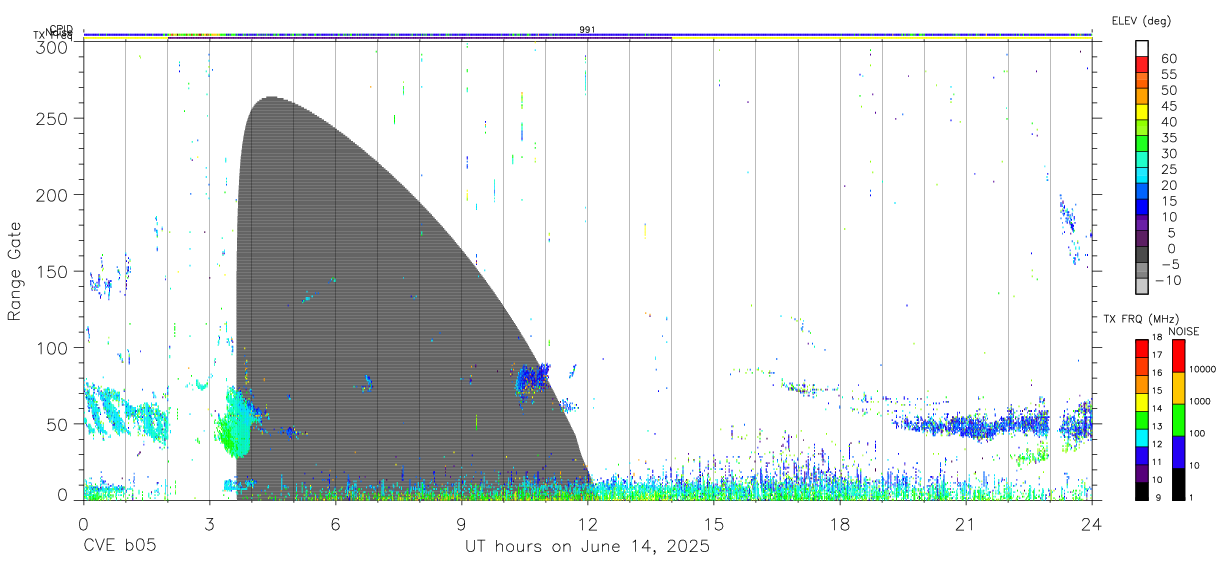Select the blue NOISE swatch between 100 and 10
This screenshot has height=567, width=1228.
point(1178,451)
